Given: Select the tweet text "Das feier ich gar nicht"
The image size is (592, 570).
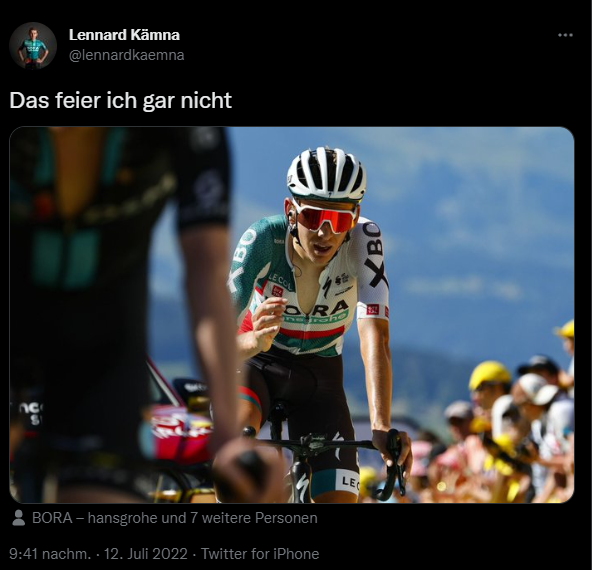Looking at the screenshot, I should [x=120, y=100].
